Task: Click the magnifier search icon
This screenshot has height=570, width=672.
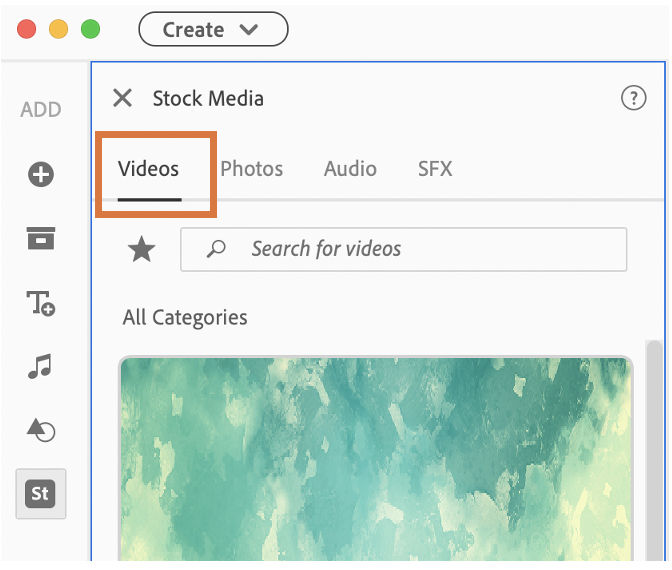Action: pyautogui.click(x=216, y=249)
